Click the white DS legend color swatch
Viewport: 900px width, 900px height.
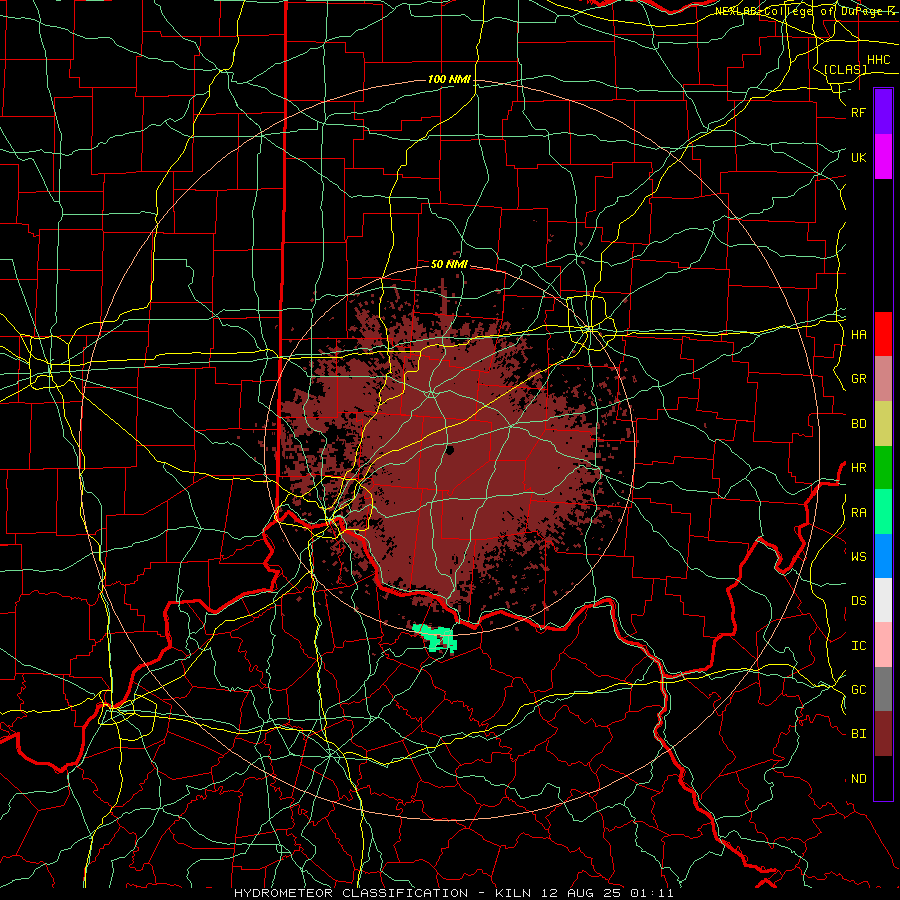(x=883, y=600)
